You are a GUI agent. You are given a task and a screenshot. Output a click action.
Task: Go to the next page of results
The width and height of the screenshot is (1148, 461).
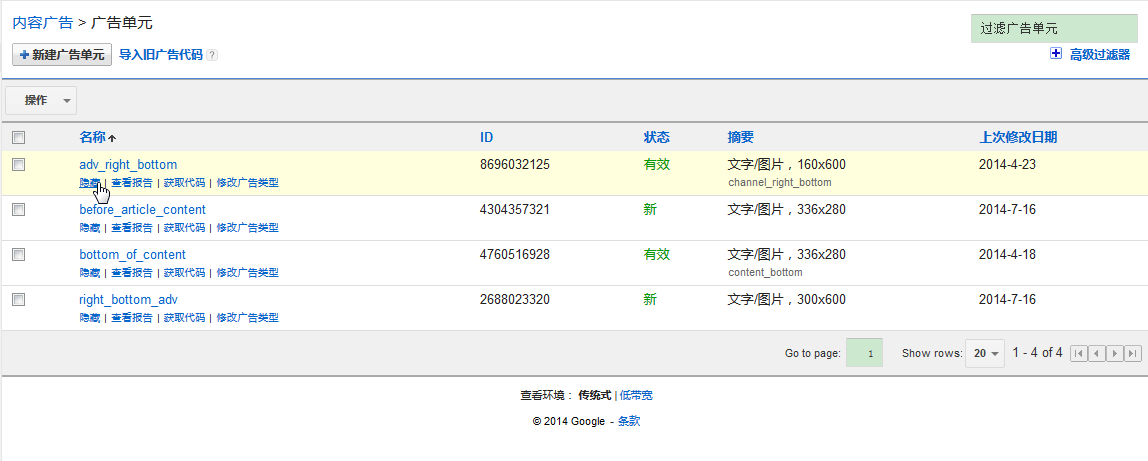tap(1115, 353)
